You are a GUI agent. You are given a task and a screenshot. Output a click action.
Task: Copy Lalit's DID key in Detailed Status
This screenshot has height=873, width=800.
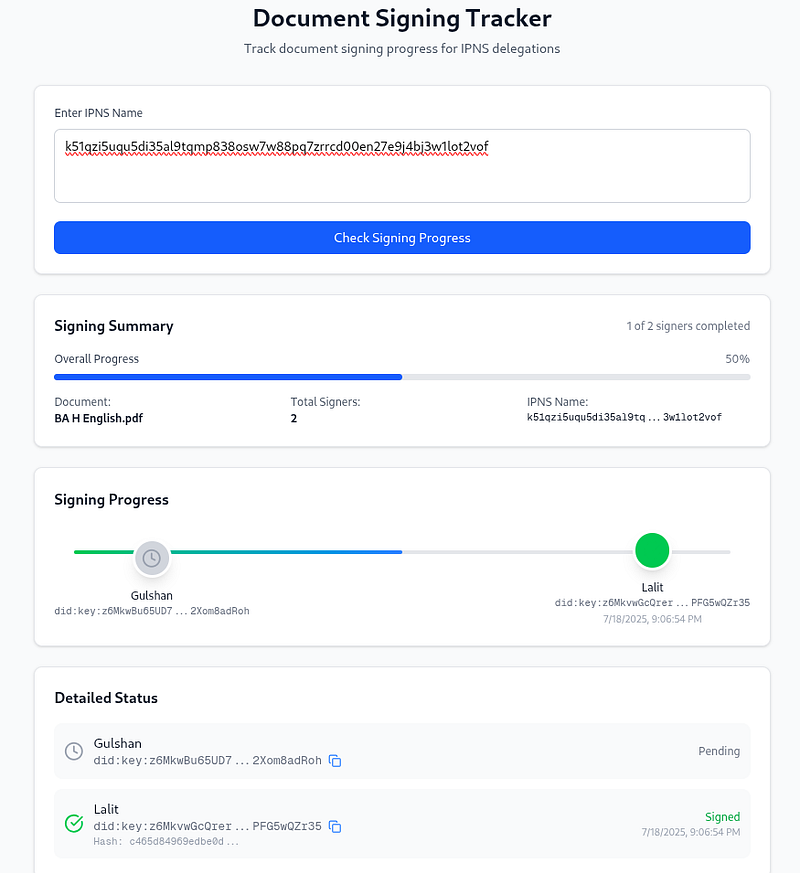pos(335,827)
